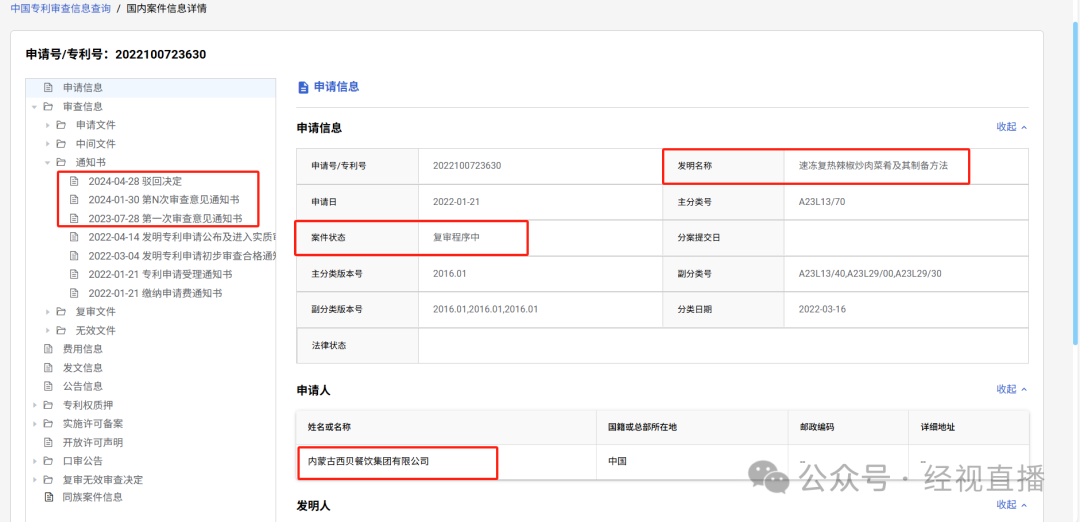Click the 公告信息 document icon

pos(48,386)
